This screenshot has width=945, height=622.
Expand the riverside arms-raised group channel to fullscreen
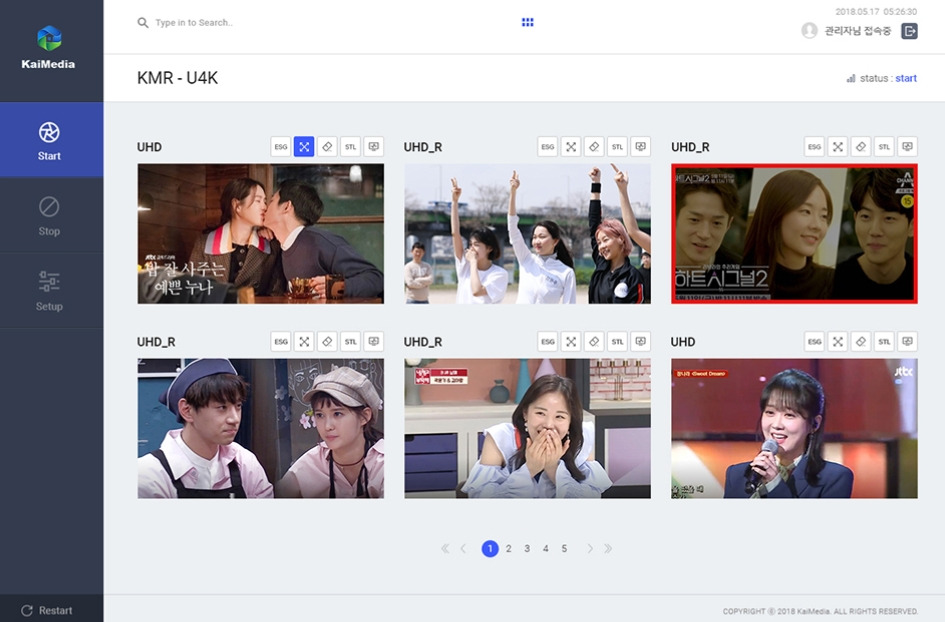(571, 146)
